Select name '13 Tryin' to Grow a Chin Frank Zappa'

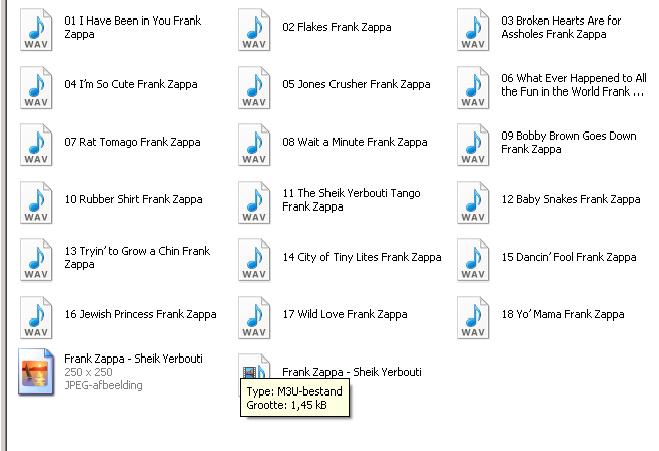click(x=137, y=258)
